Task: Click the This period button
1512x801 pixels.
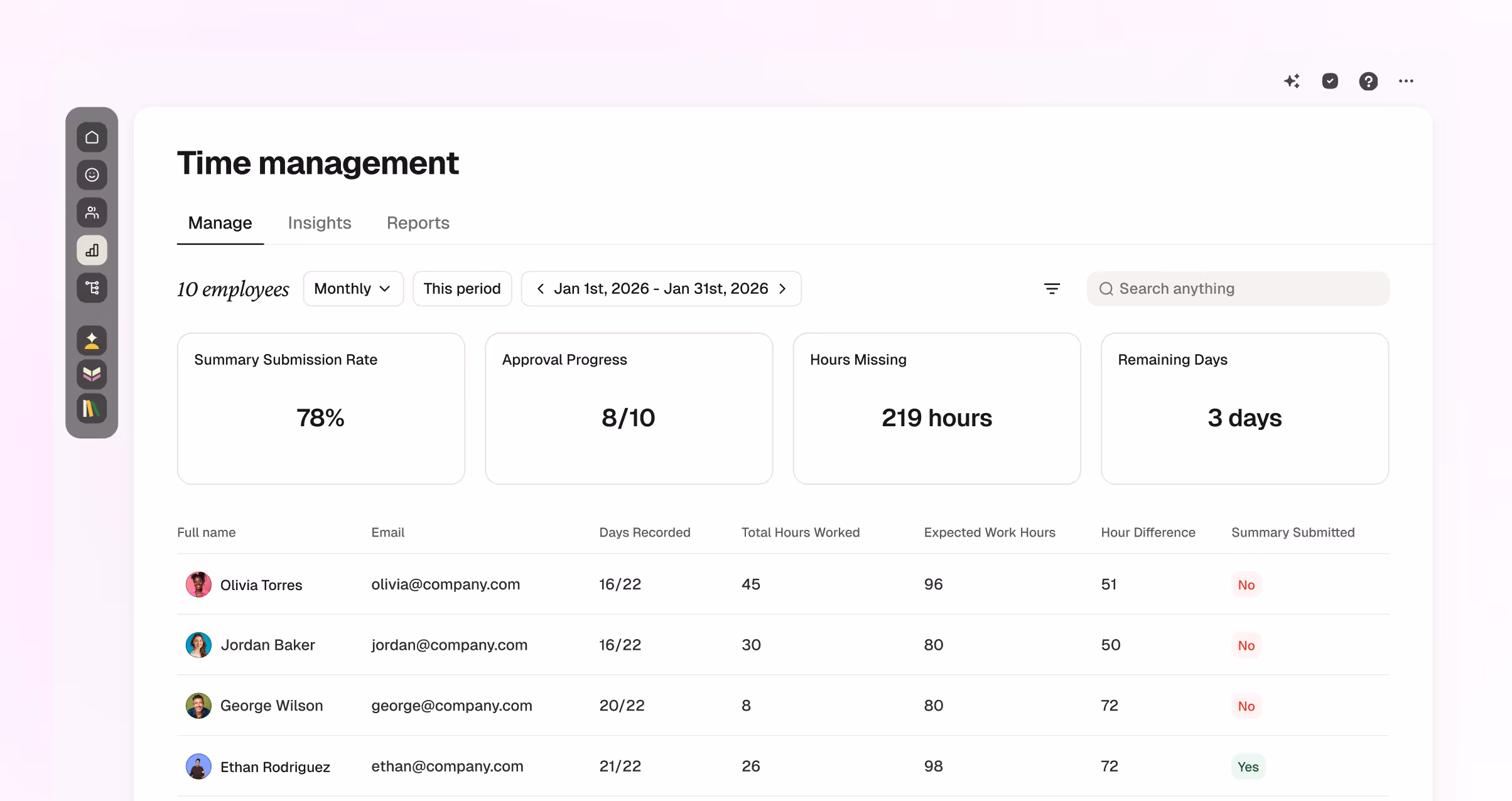Action: click(462, 289)
